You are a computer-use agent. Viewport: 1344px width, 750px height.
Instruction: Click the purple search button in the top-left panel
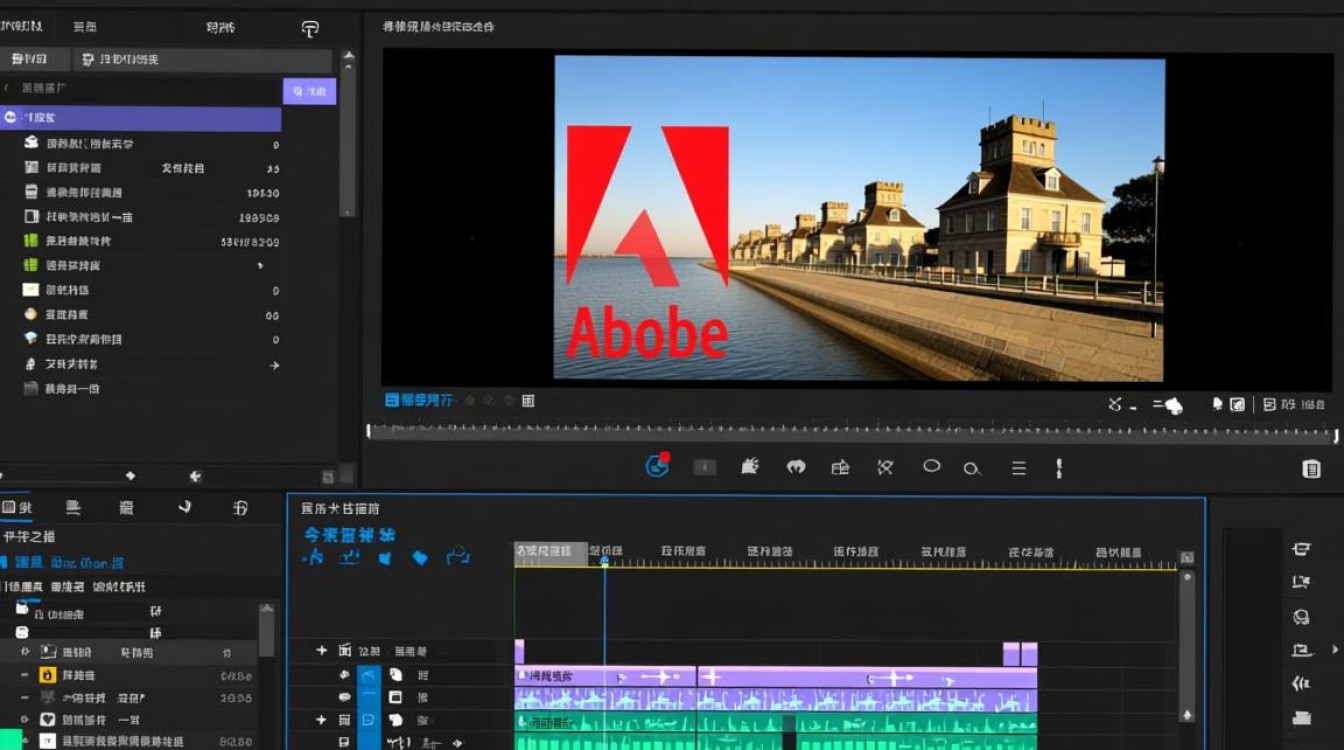tap(309, 91)
